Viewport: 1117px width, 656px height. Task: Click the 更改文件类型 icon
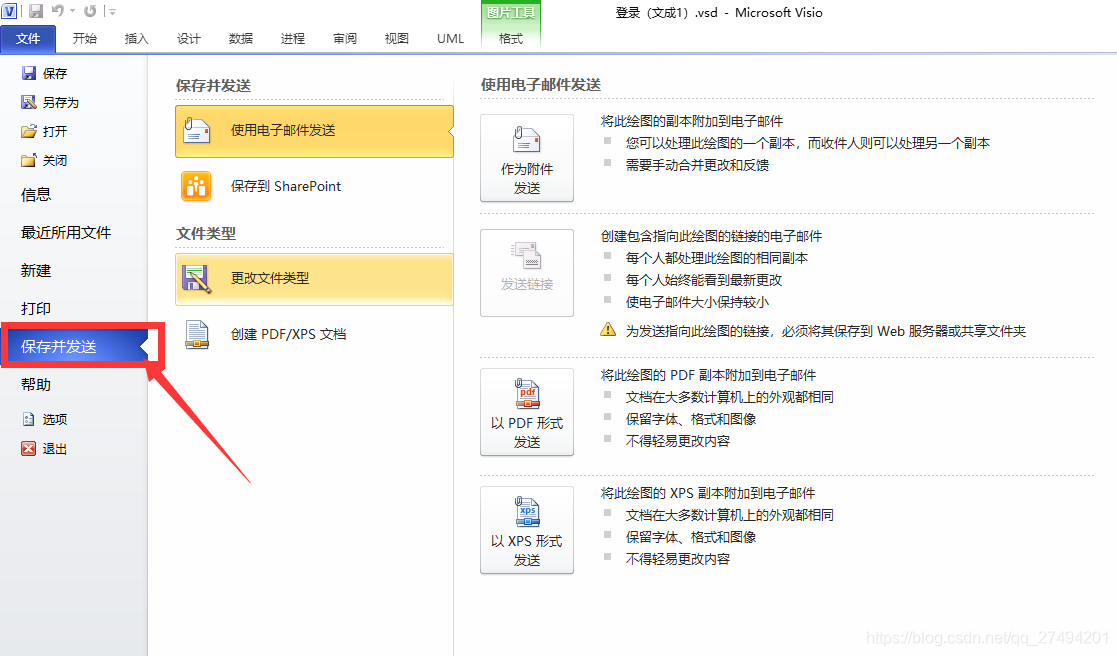(196, 278)
